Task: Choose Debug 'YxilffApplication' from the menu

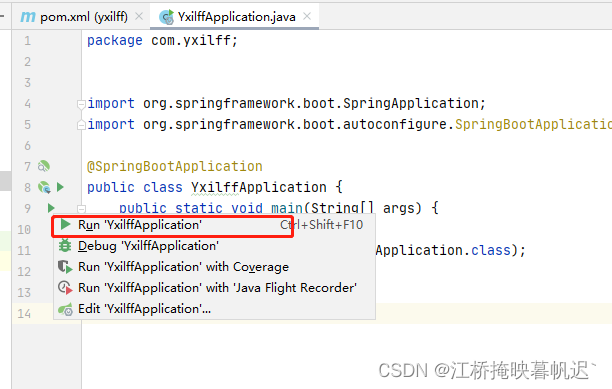Action: [x=214, y=246]
